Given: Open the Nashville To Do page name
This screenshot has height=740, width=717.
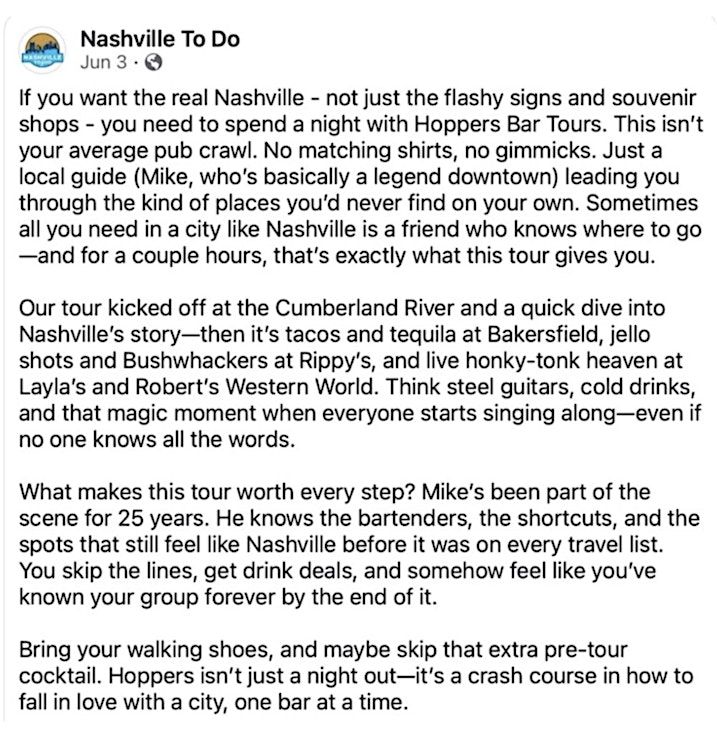Looking at the screenshot, I should click(159, 40).
